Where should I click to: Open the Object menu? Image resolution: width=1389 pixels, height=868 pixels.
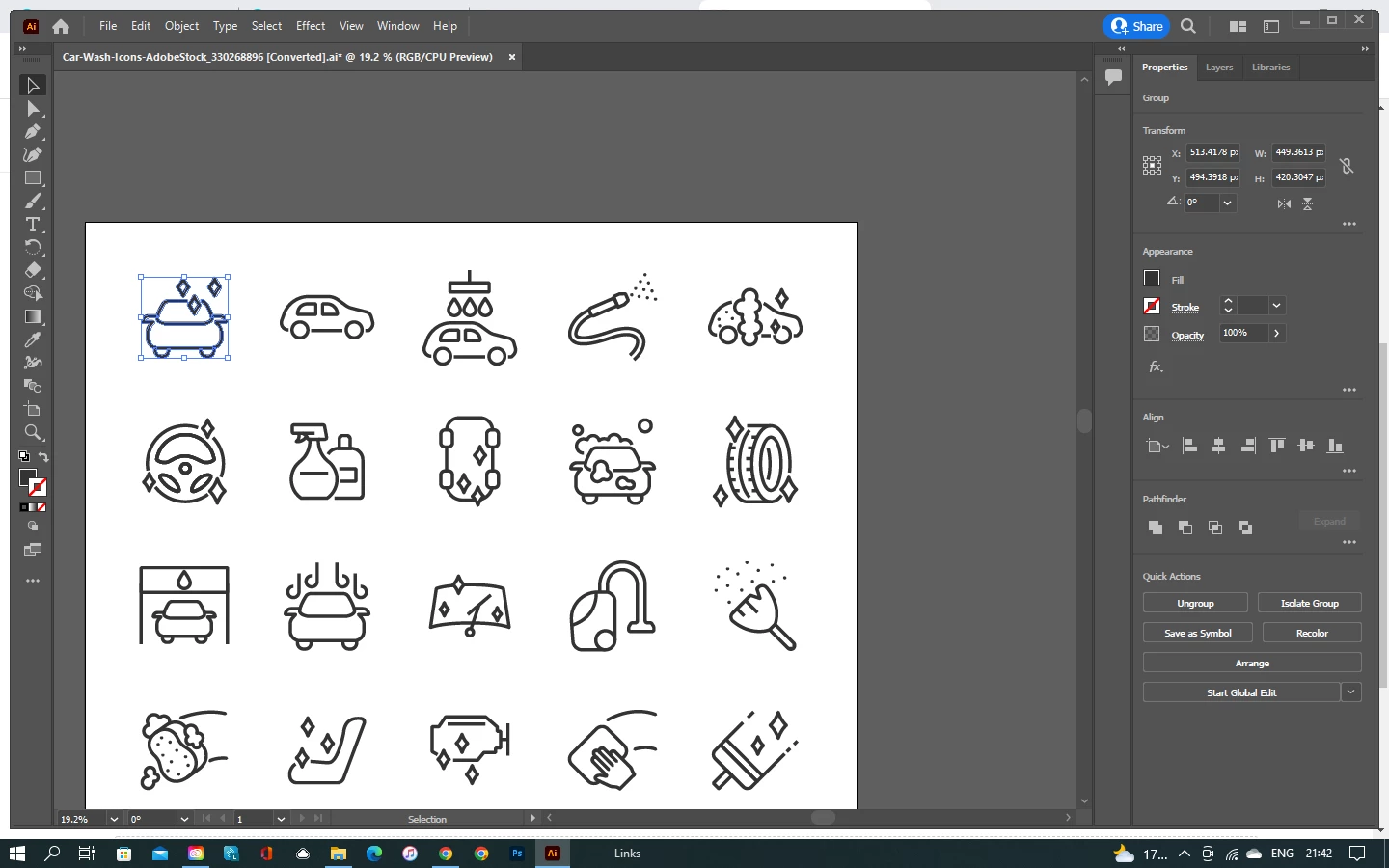181,26
